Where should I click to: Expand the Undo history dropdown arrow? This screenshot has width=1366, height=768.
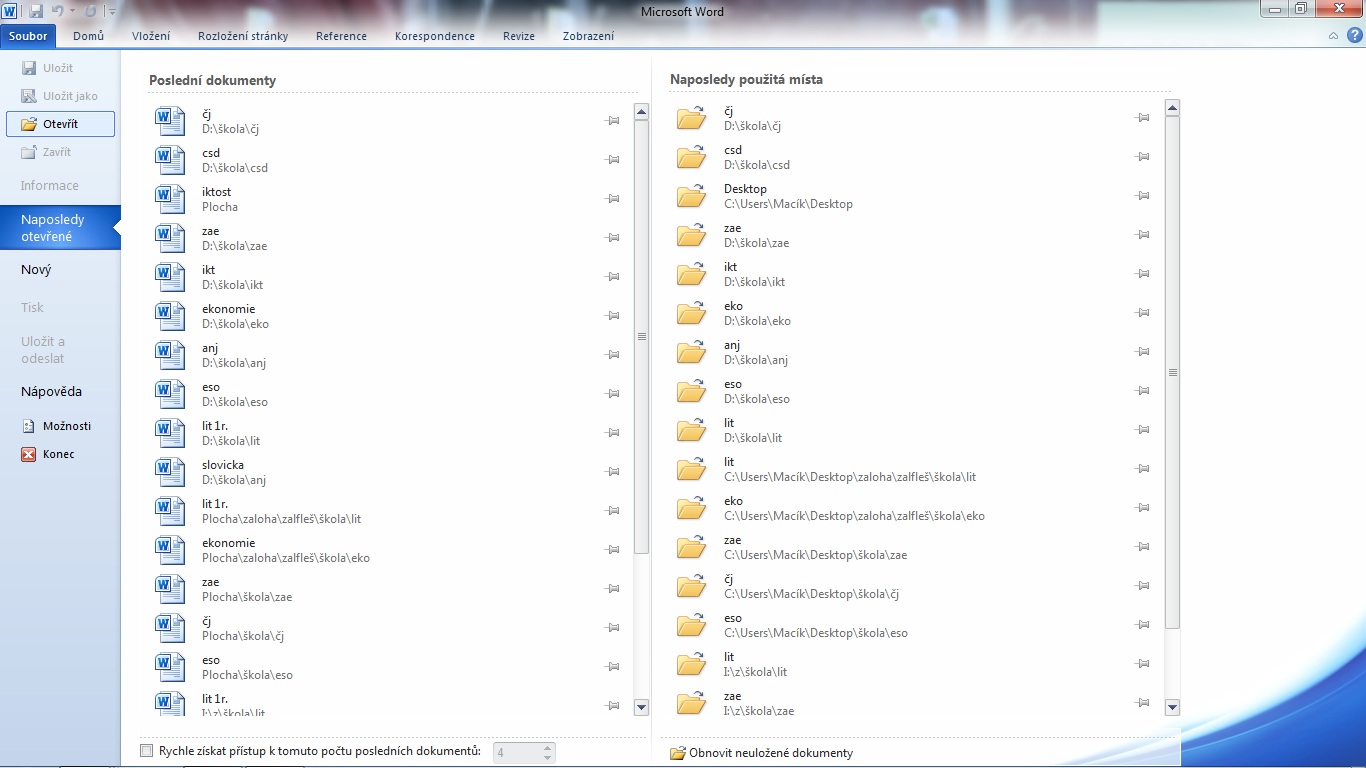pyautogui.click(x=72, y=12)
